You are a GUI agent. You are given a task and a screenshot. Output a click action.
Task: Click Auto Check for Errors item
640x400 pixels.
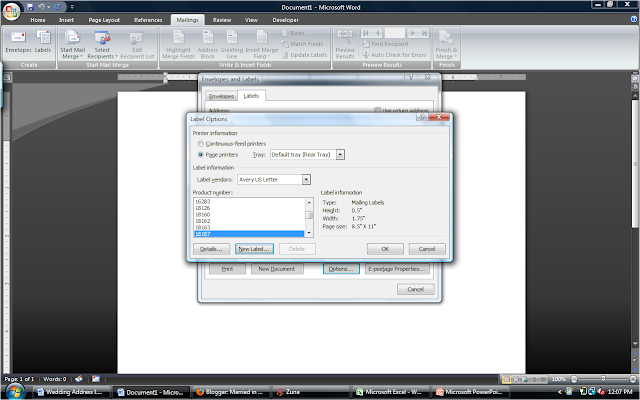pyautogui.click(x=394, y=55)
